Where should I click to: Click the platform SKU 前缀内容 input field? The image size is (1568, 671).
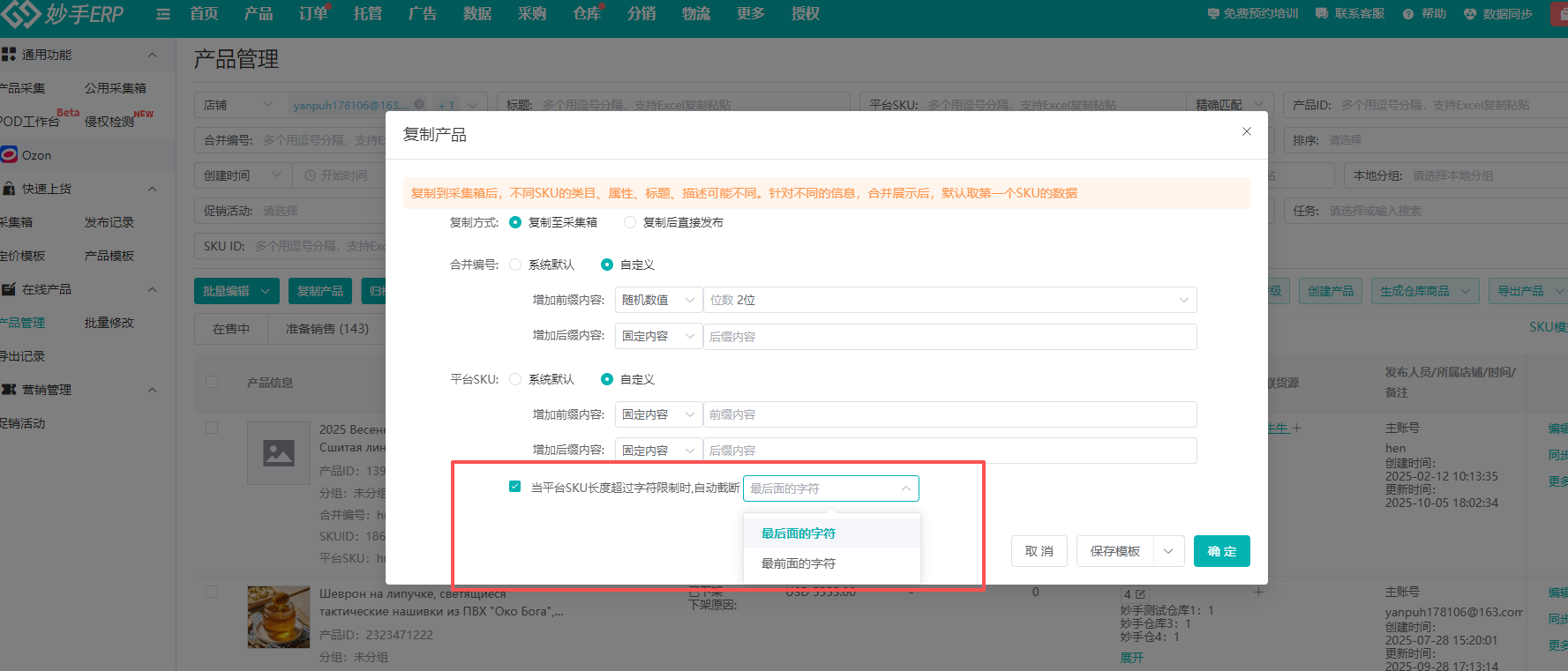tap(949, 414)
